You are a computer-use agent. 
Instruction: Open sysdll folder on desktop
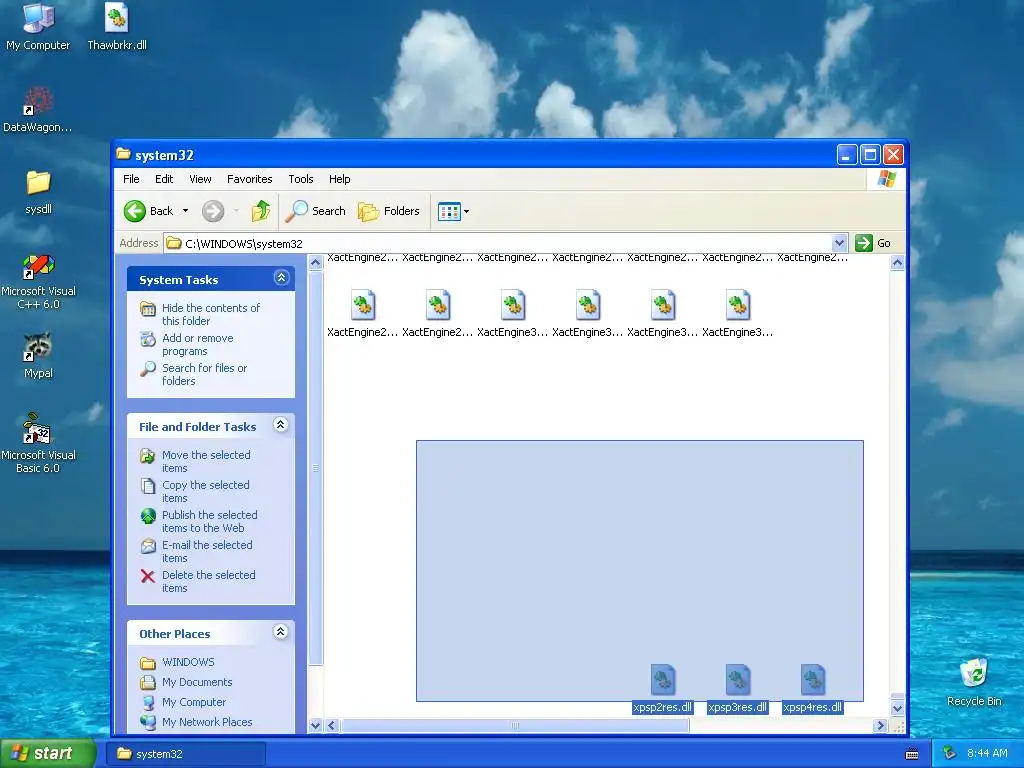[x=38, y=192]
